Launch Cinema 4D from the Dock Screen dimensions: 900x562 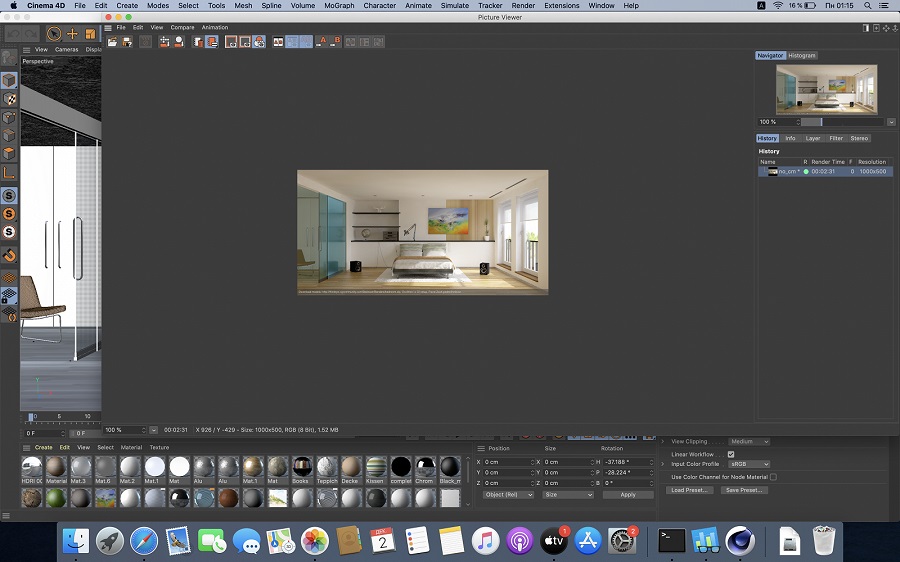[x=740, y=541]
